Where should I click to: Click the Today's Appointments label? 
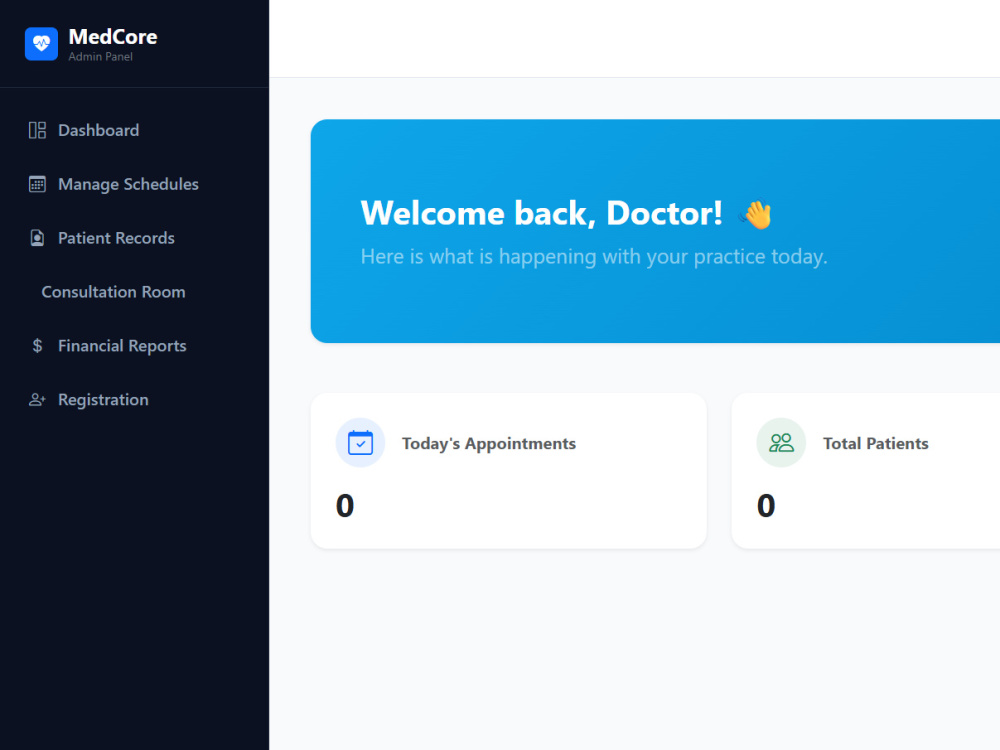[x=489, y=444]
